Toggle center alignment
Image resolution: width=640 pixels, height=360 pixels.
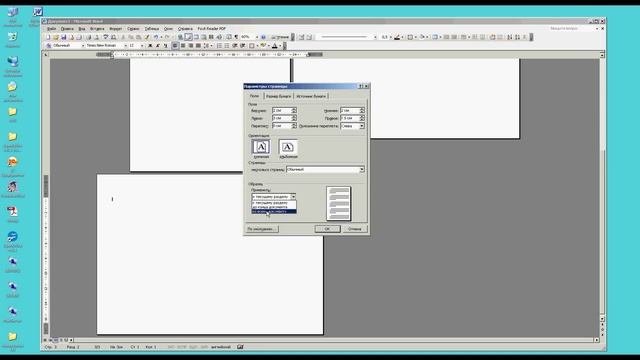[x=183, y=46]
